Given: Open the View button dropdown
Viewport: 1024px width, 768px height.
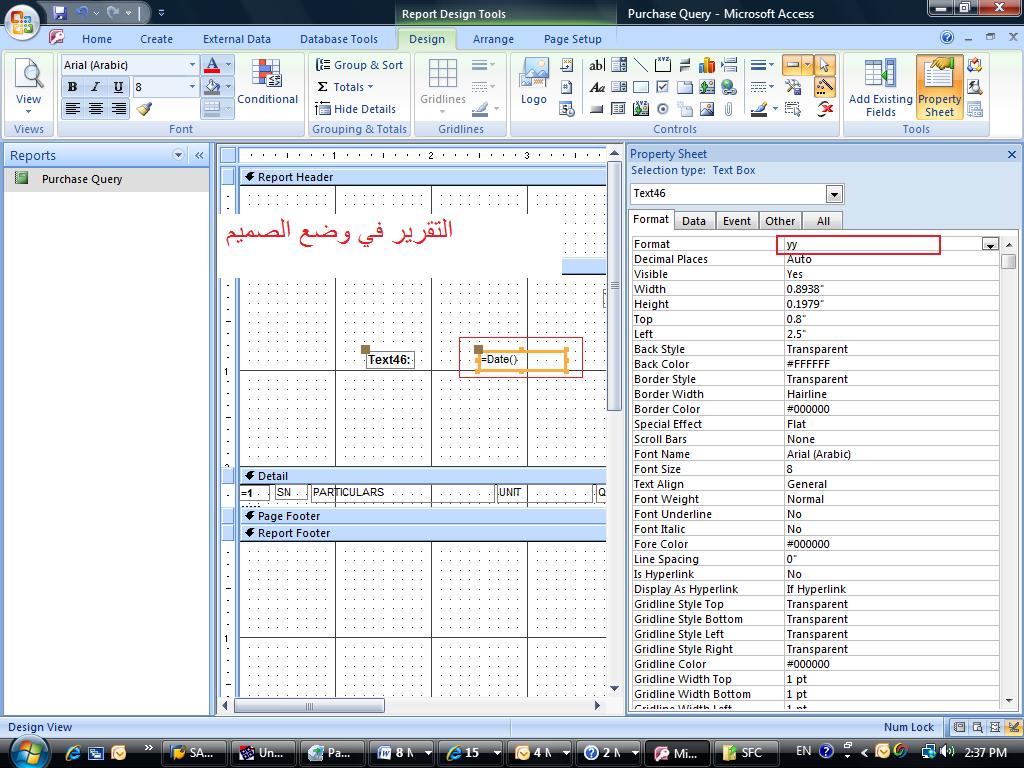Looking at the screenshot, I should point(28,111).
